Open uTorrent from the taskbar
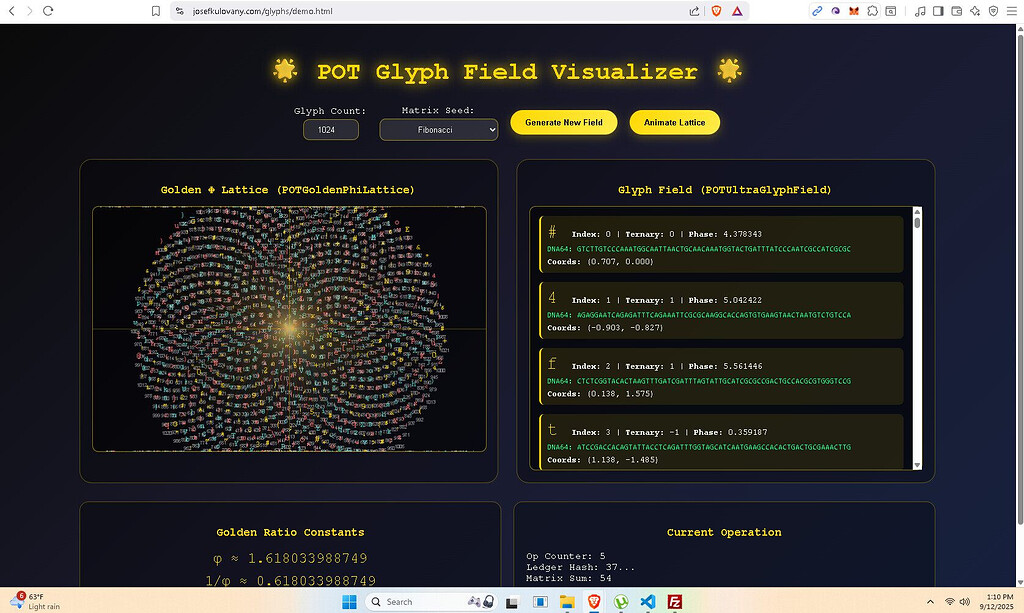The image size is (1024, 613). pyautogui.click(x=620, y=601)
